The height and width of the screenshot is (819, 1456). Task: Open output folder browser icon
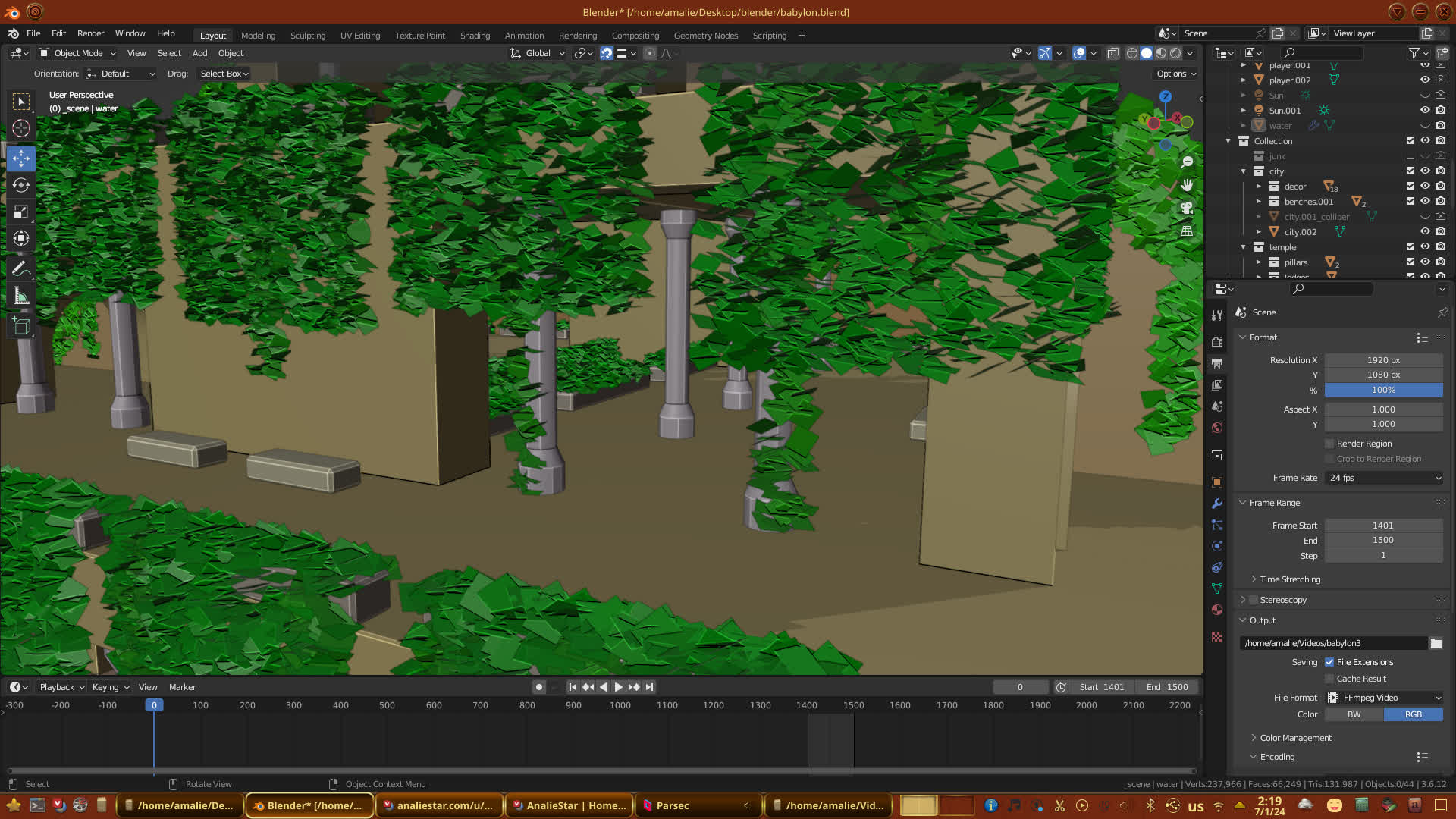1436,643
